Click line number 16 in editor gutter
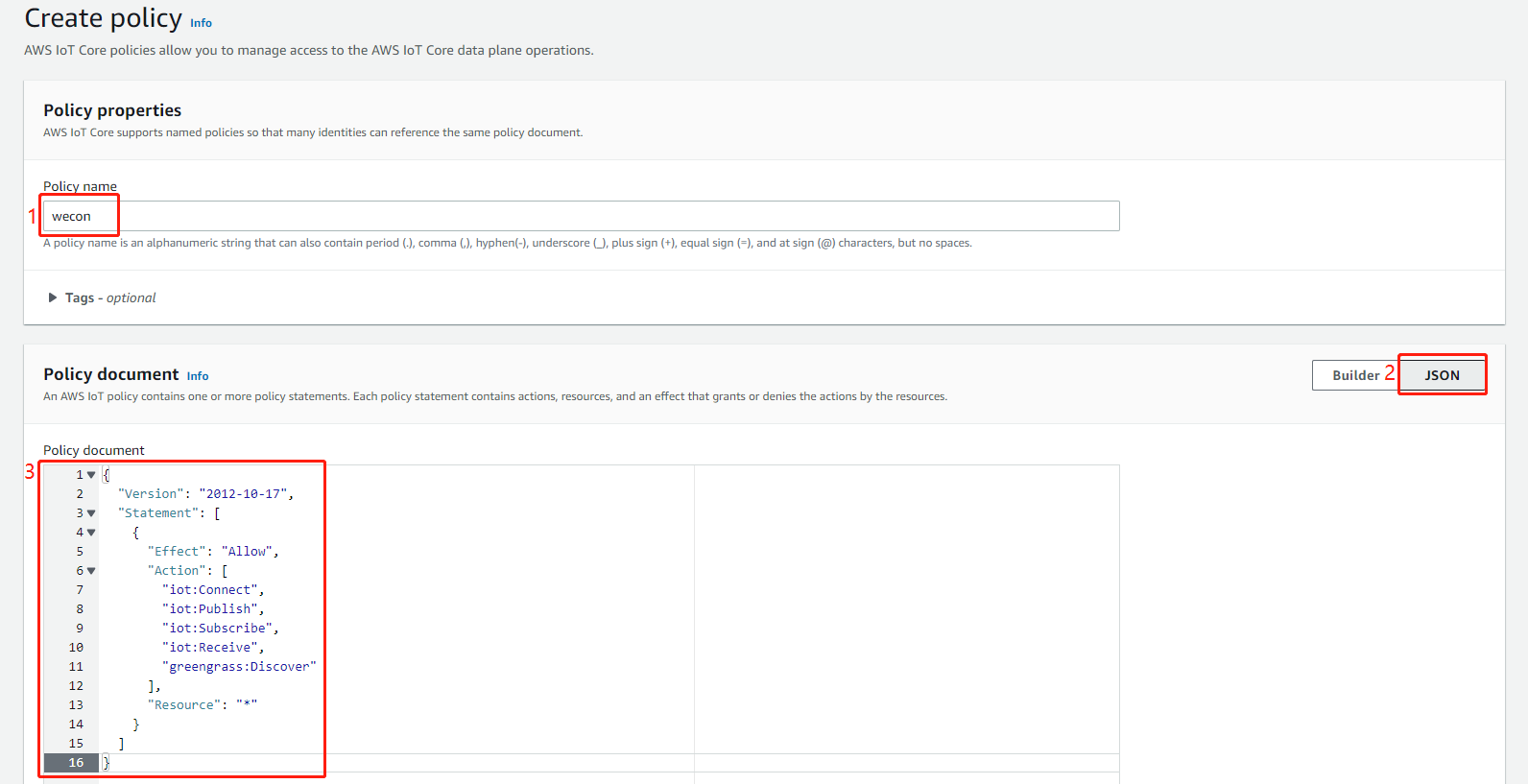 coord(76,763)
